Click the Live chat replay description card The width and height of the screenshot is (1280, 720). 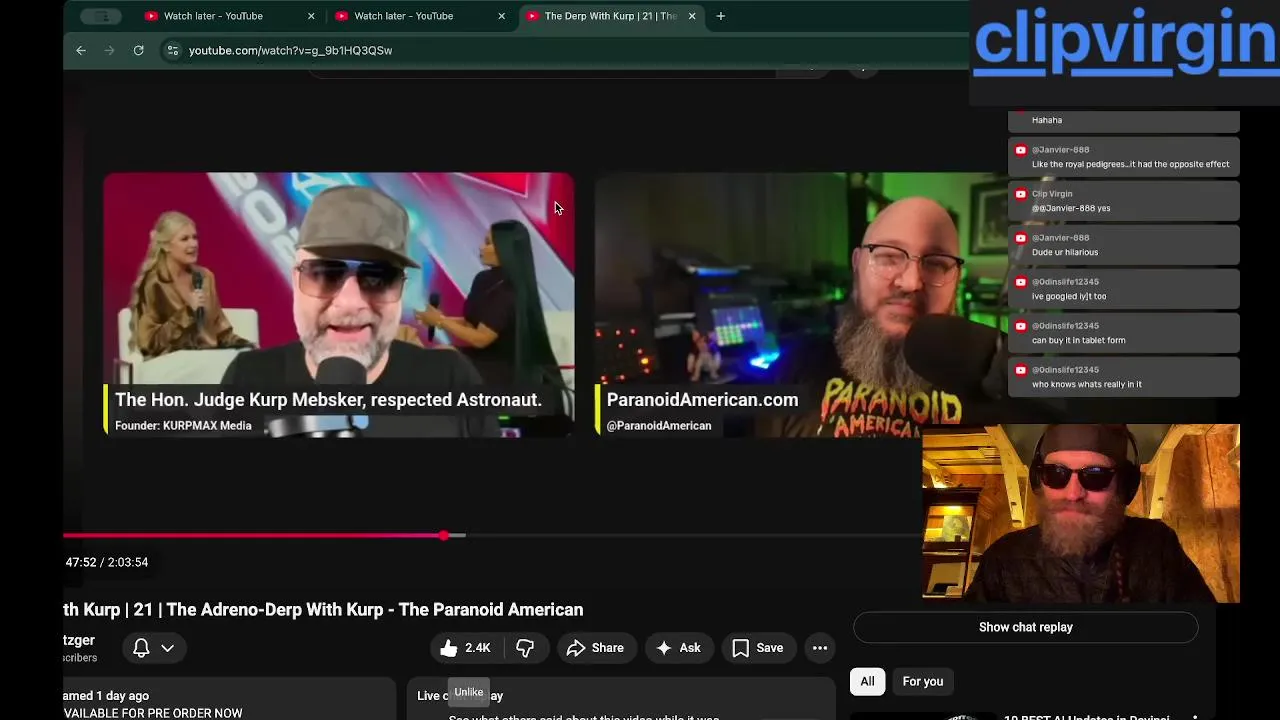[x=620, y=699]
